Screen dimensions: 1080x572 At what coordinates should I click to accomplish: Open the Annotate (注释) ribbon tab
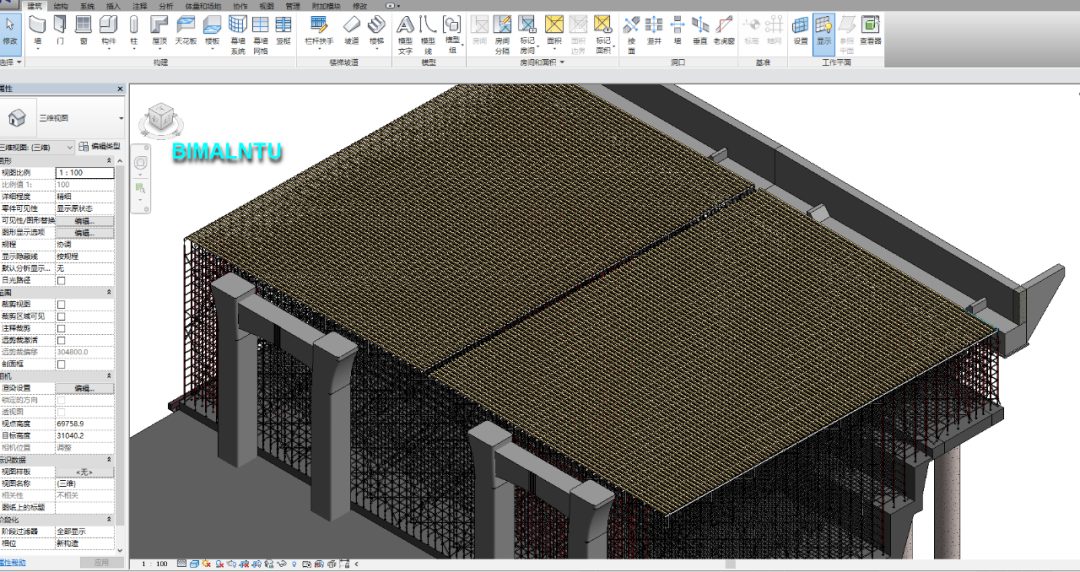(139, 6)
